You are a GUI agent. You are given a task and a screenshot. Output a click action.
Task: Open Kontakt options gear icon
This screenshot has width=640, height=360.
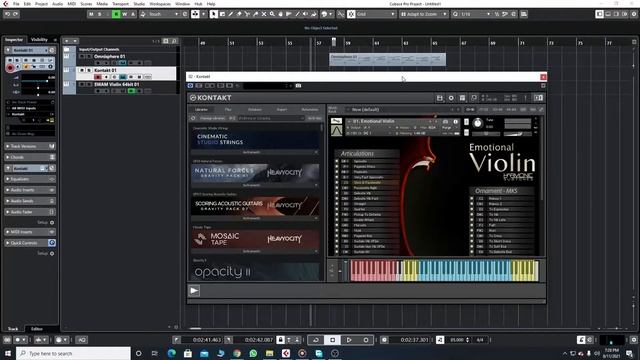[451, 98]
